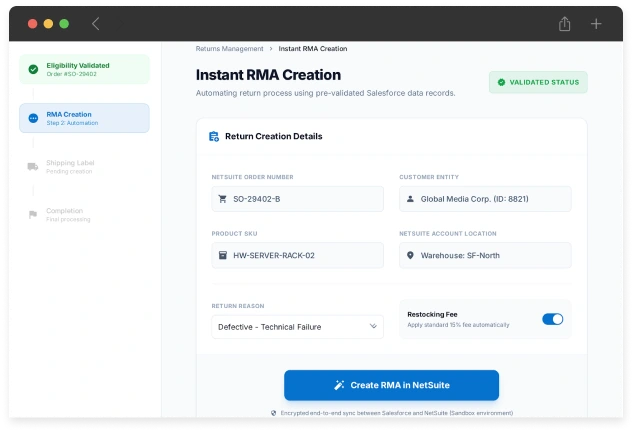The width and height of the screenshot is (634, 432).
Task: Click the Instant RMA Creation breadcrumb
Action: 313,49
